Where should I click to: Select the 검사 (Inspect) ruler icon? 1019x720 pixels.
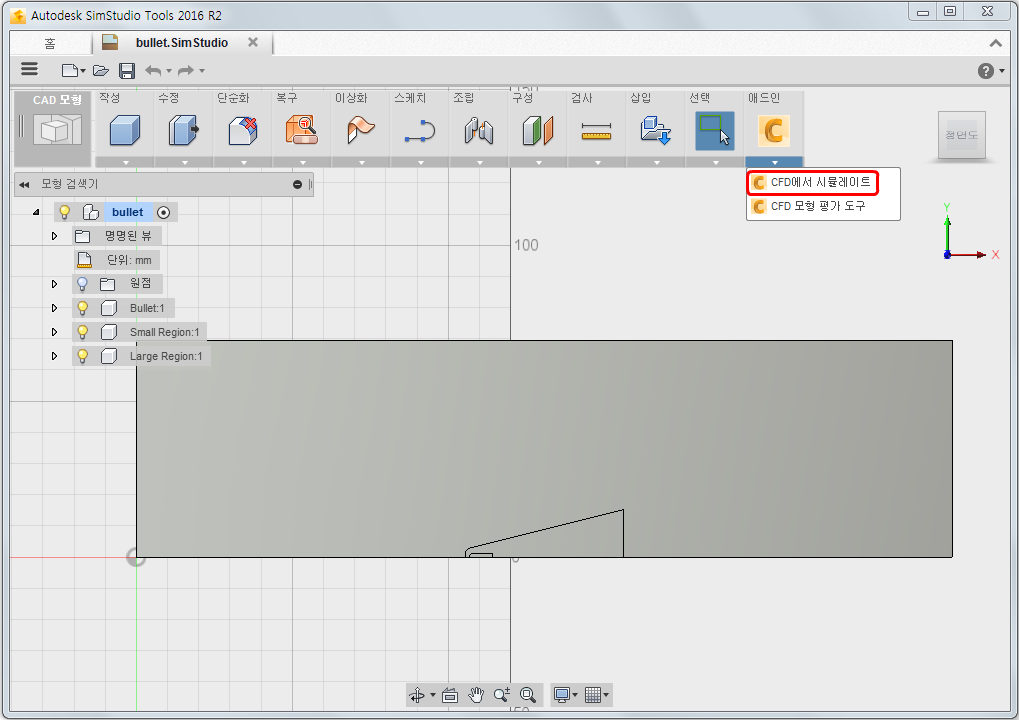pos(597,131)
